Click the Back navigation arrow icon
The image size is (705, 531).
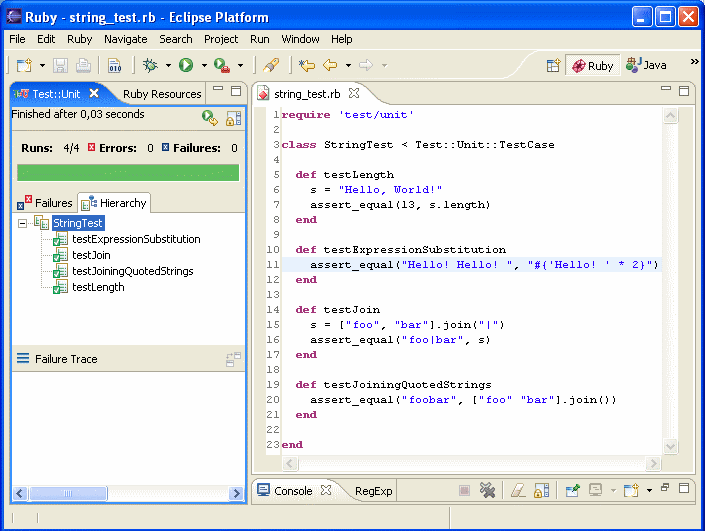pyautogui.click(x=330, y=66)
